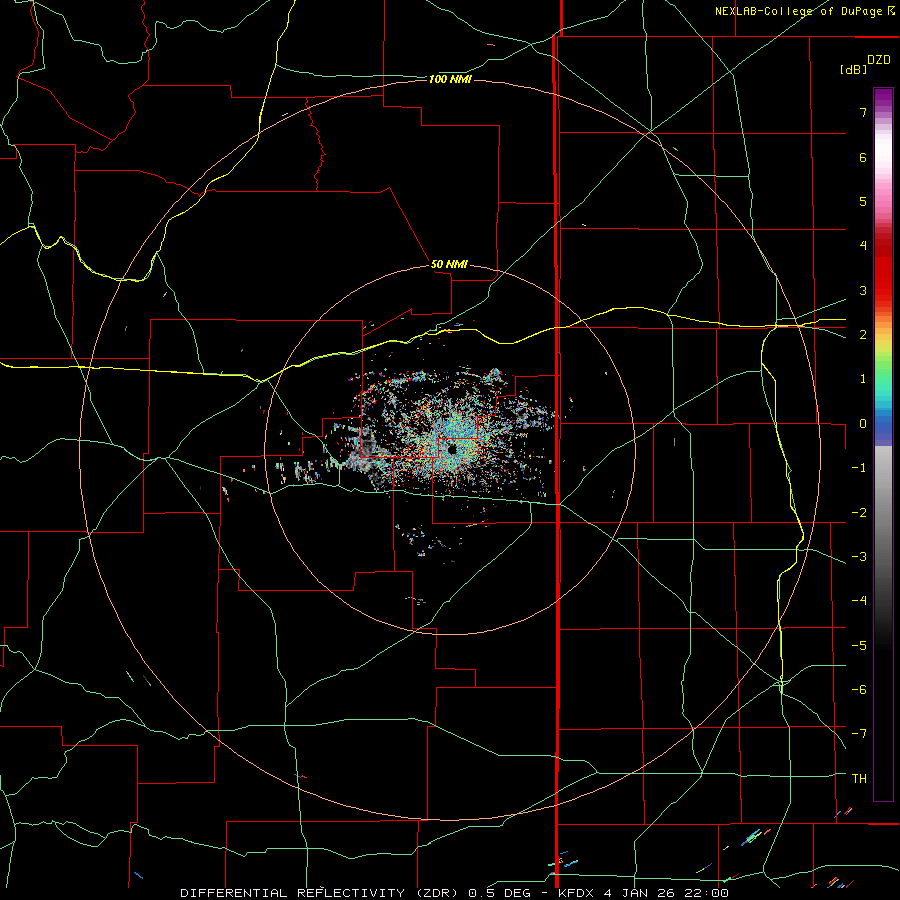The height and width of the screenshot is (900, 900).
Task: Click the value 7 on the scale
Action: 863,112
